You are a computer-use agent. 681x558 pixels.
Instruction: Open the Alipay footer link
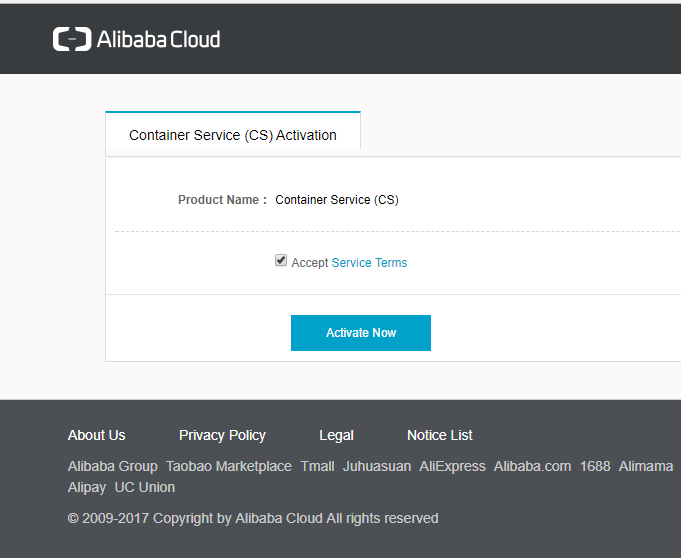[87, 488]
